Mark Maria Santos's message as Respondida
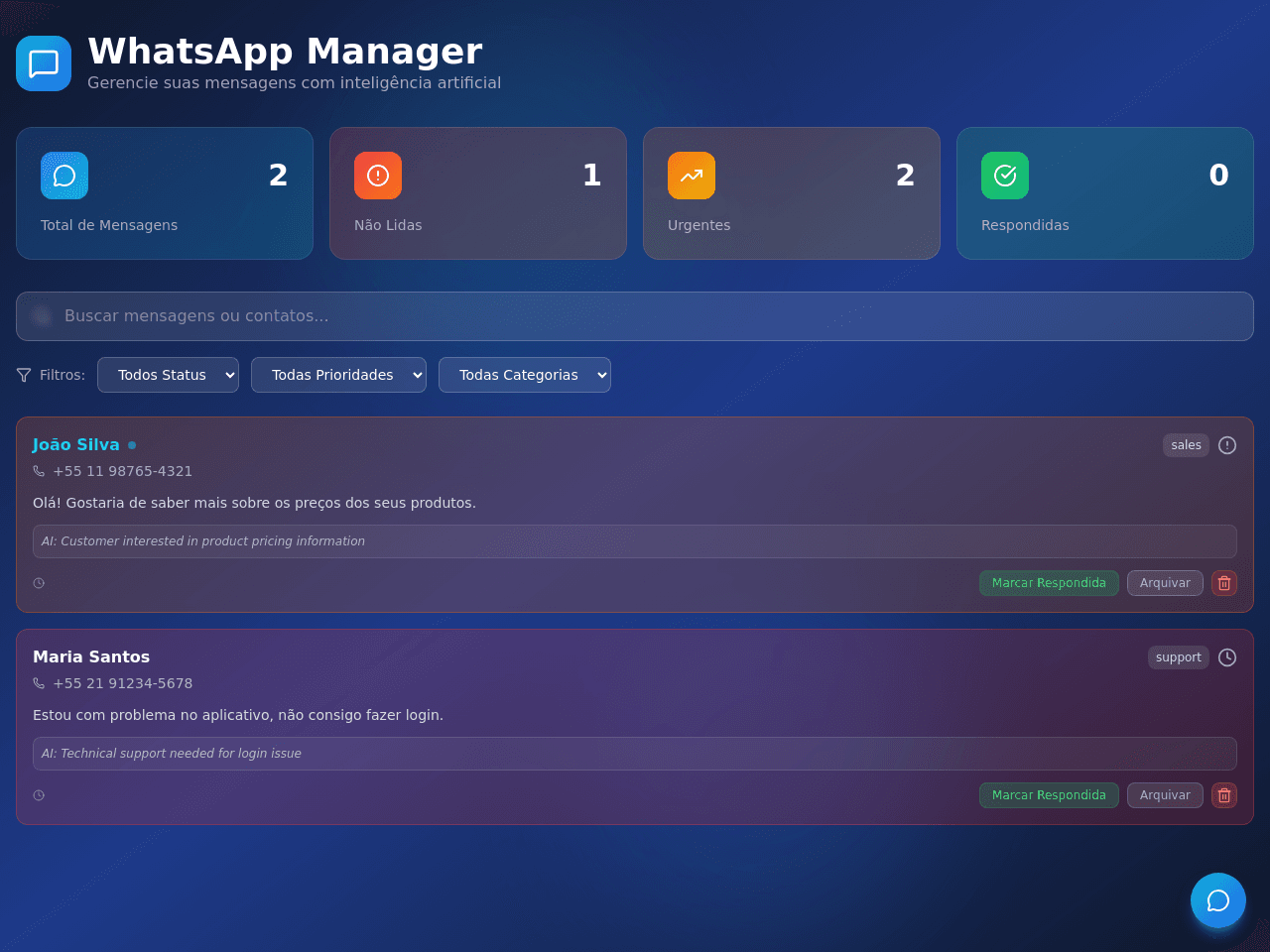Viewport: 1270px width, 952px height. [x=1049, y=795]
